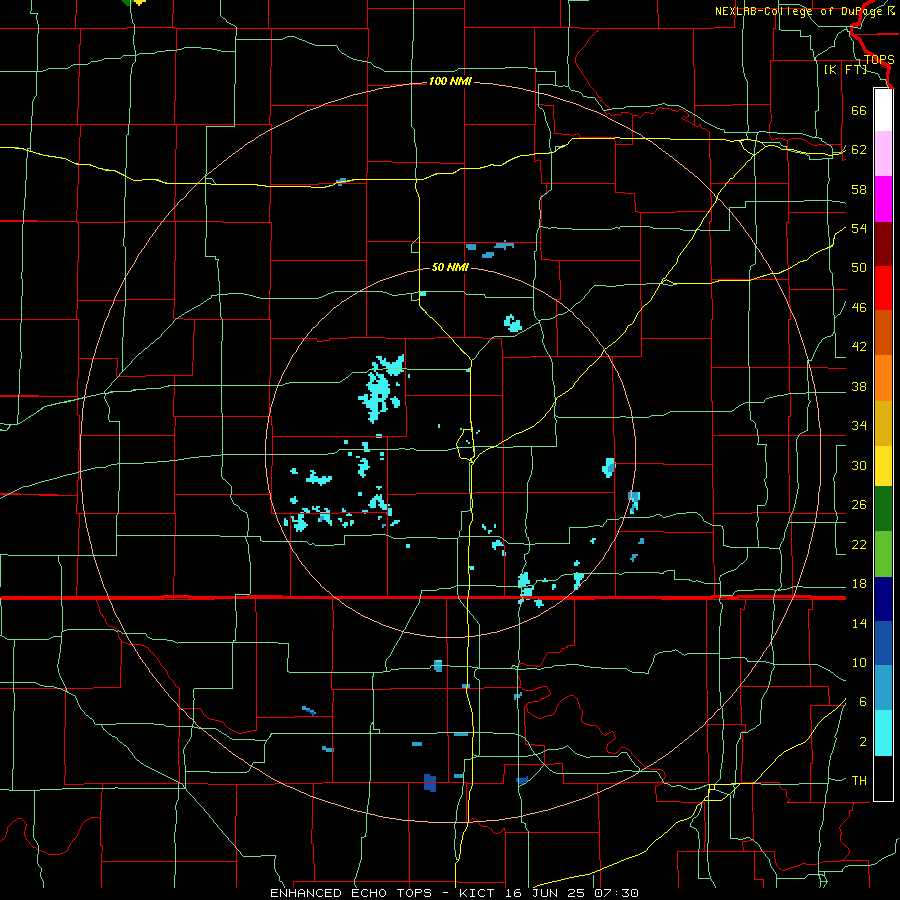This screenshot has height=900, width=900.
Task: Select the light orange legend swatch
Action: 883,378
